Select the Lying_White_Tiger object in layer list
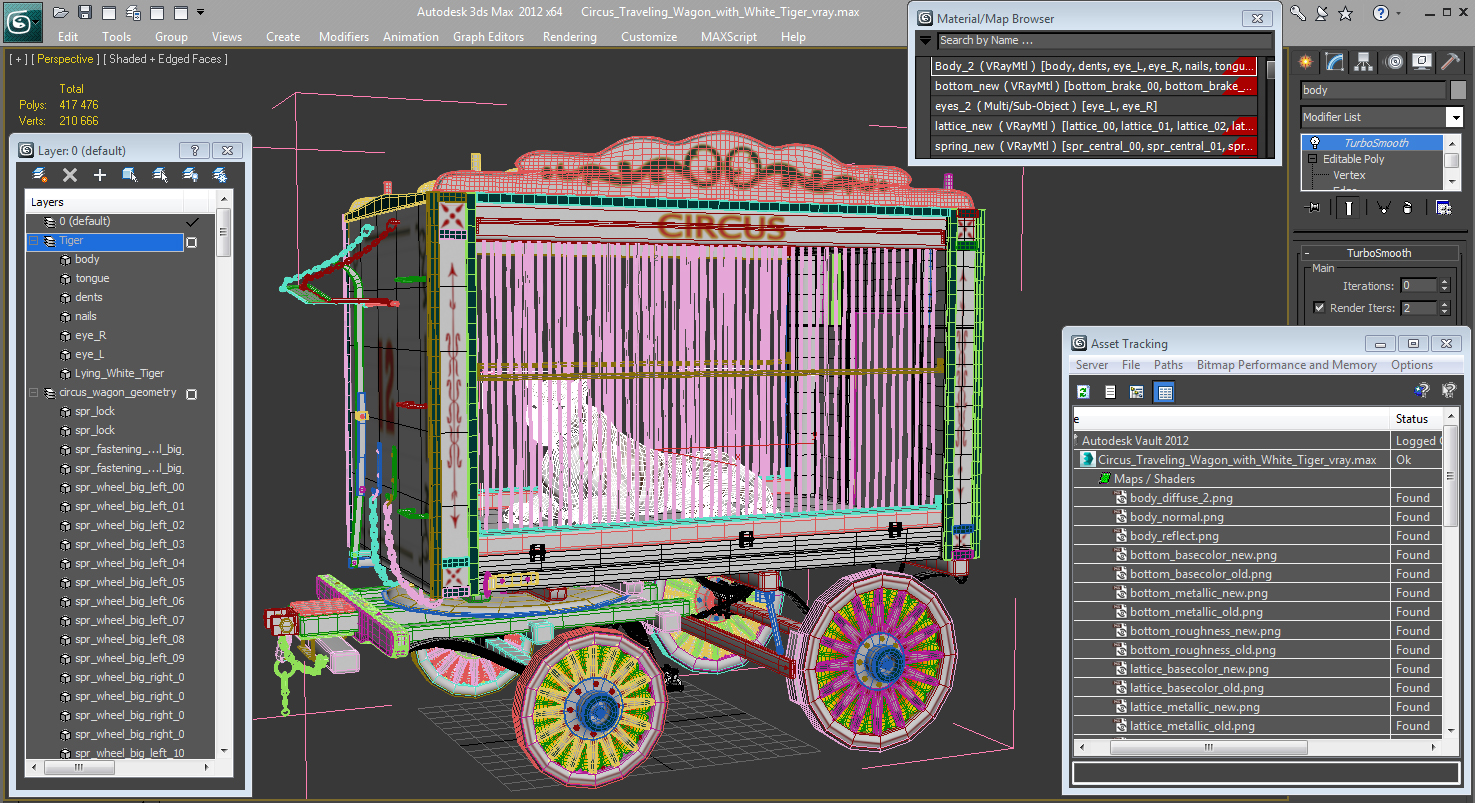Image resolution: width=1475 pixels, height=803 pixels. click(119, 373)
